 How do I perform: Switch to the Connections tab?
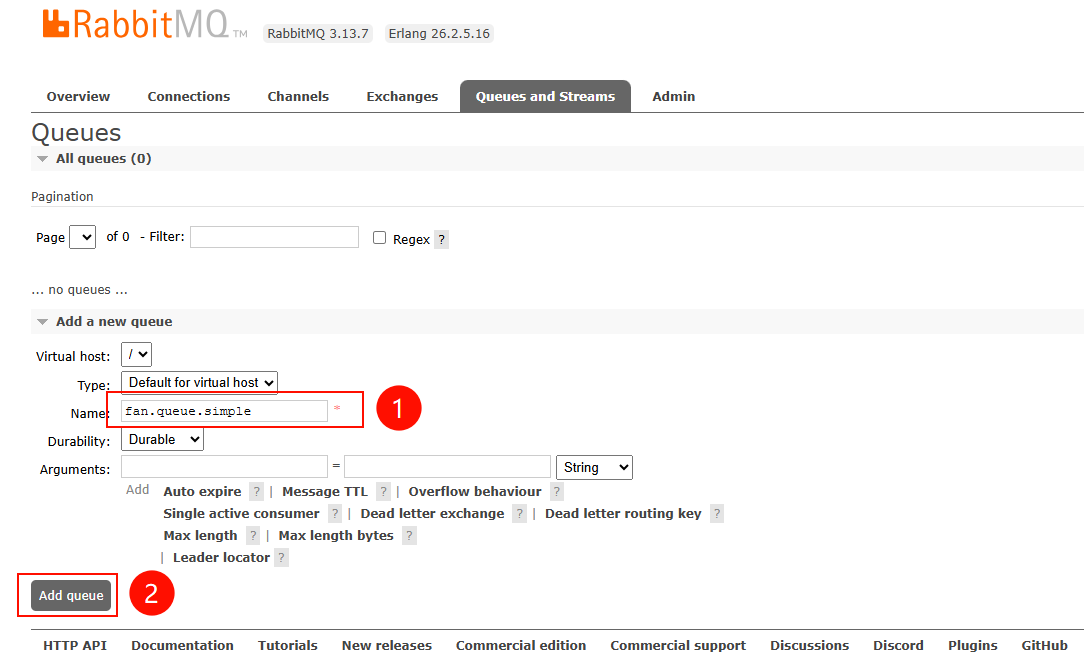189,97
